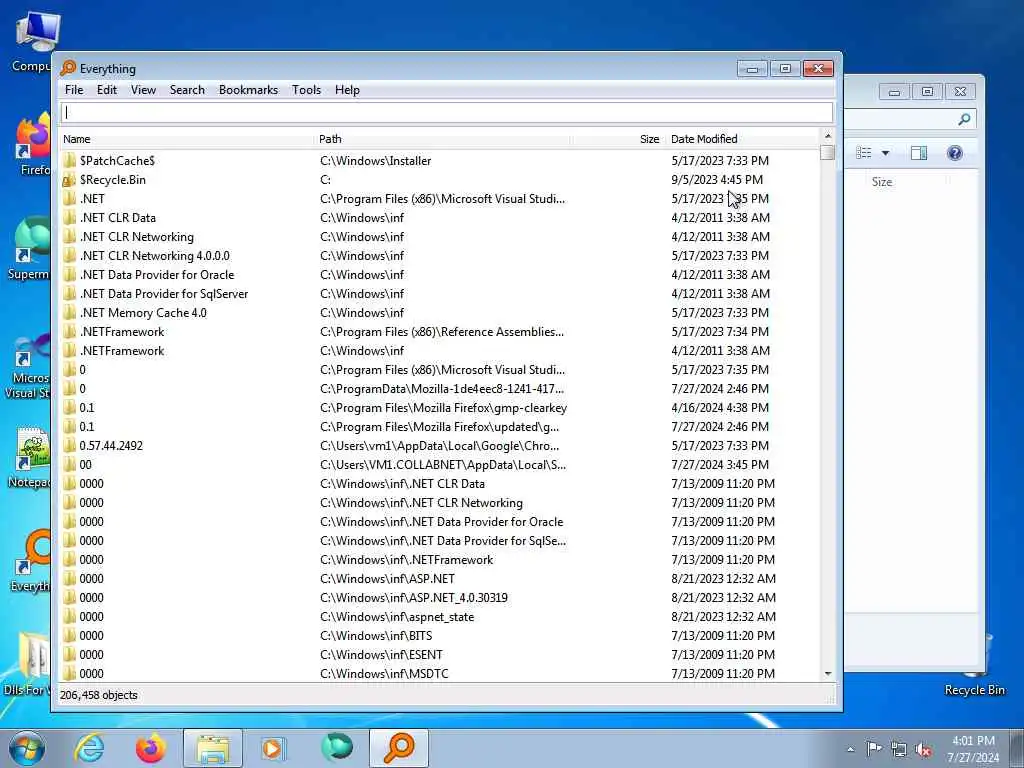Click the '.NET CLR Networking' row name
1024x768 pixels.
(x=136, y=236)
